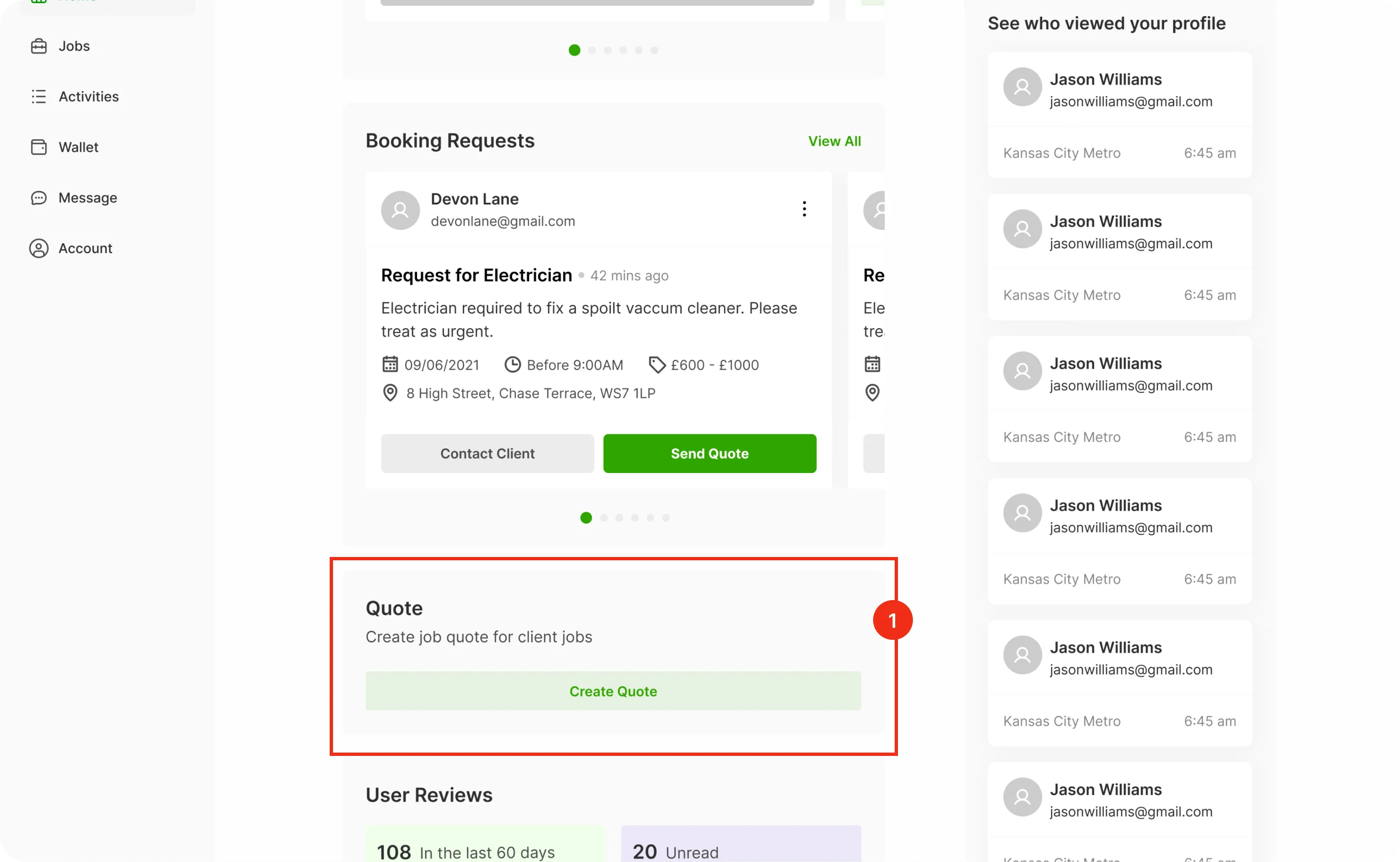Click location pin beside 8 High Street

coord(390,393)
